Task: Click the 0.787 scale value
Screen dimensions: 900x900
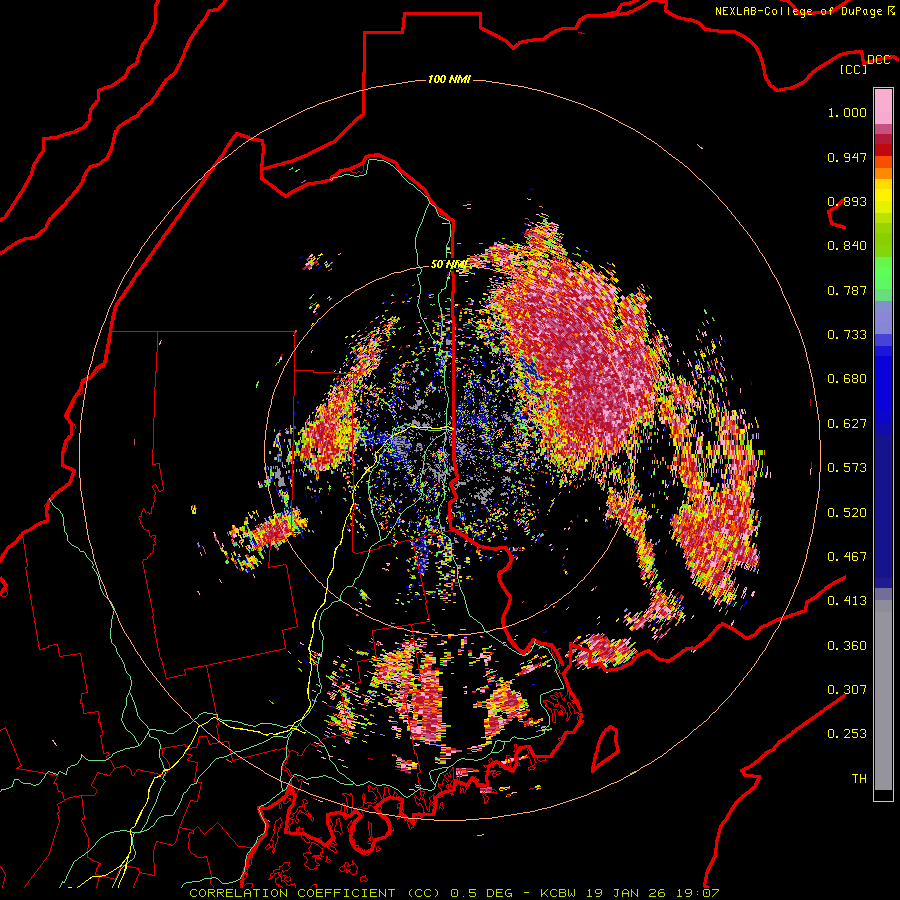Action: coord(847,290)
